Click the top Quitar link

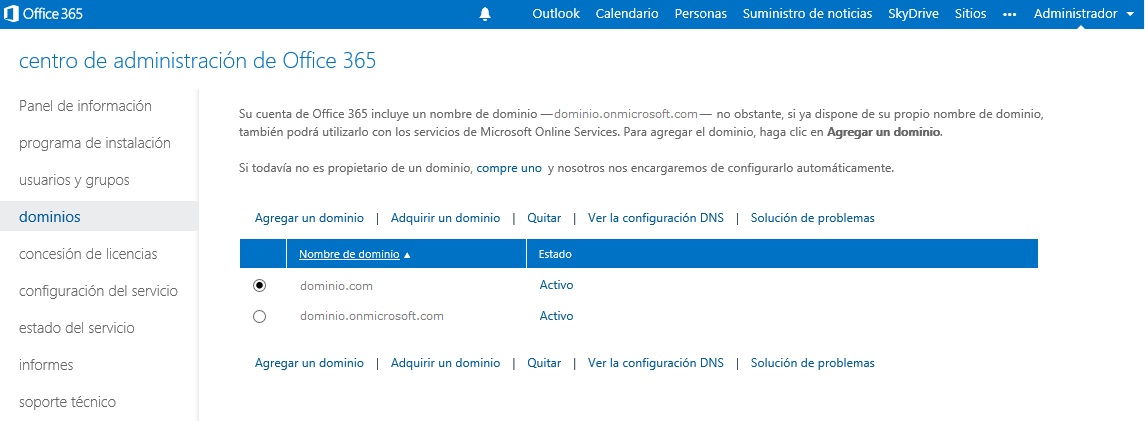544,217
